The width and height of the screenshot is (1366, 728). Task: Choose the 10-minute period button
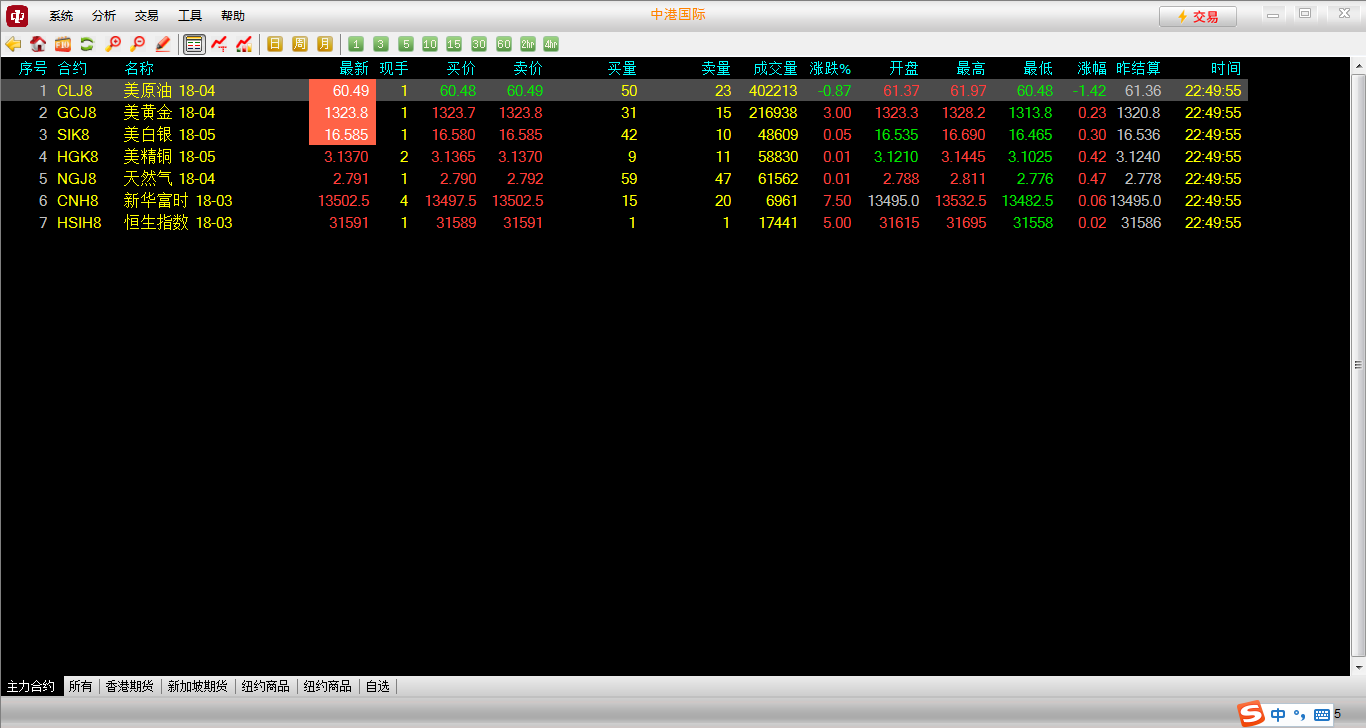[x=430, y=44]
